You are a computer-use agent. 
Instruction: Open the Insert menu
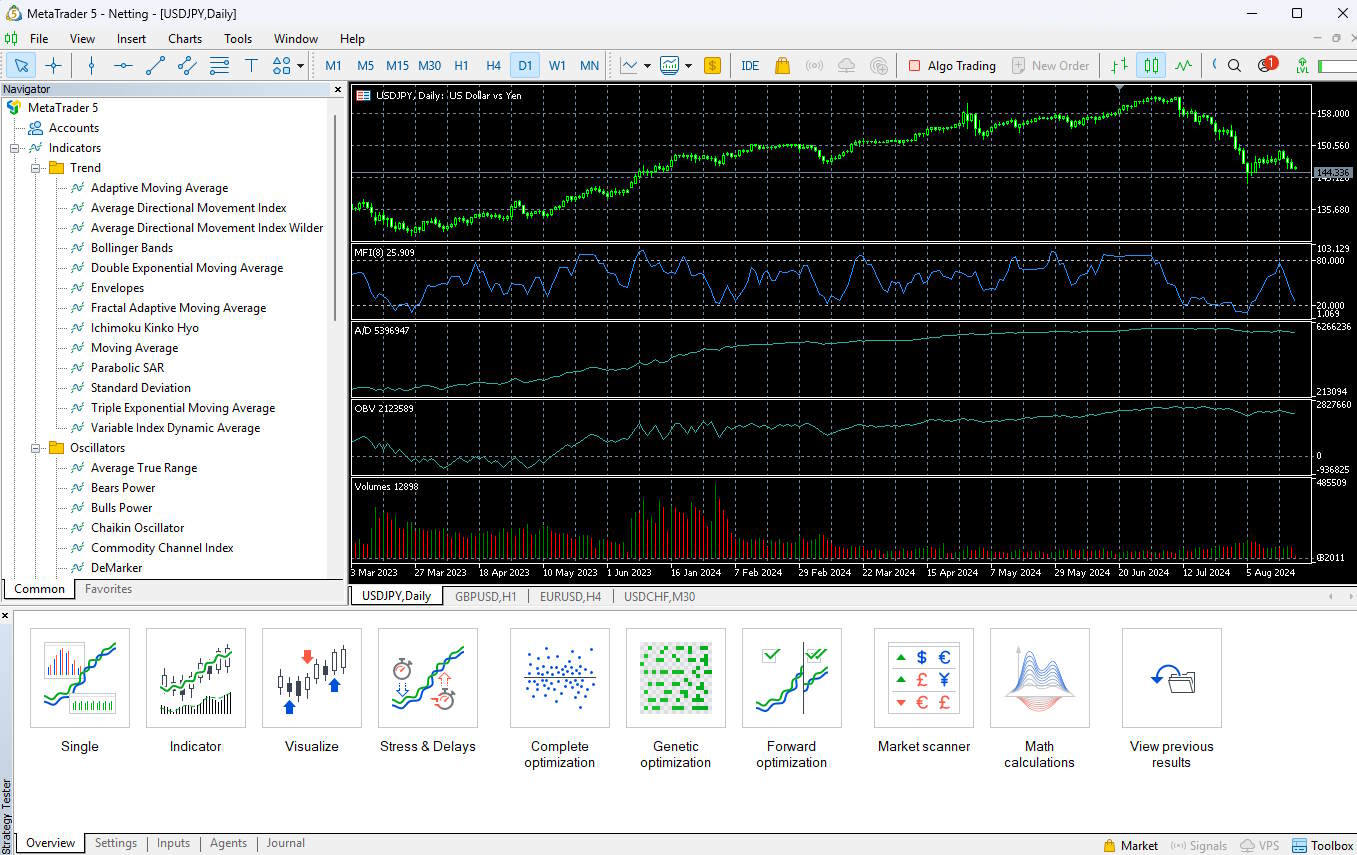pos(131,39)
